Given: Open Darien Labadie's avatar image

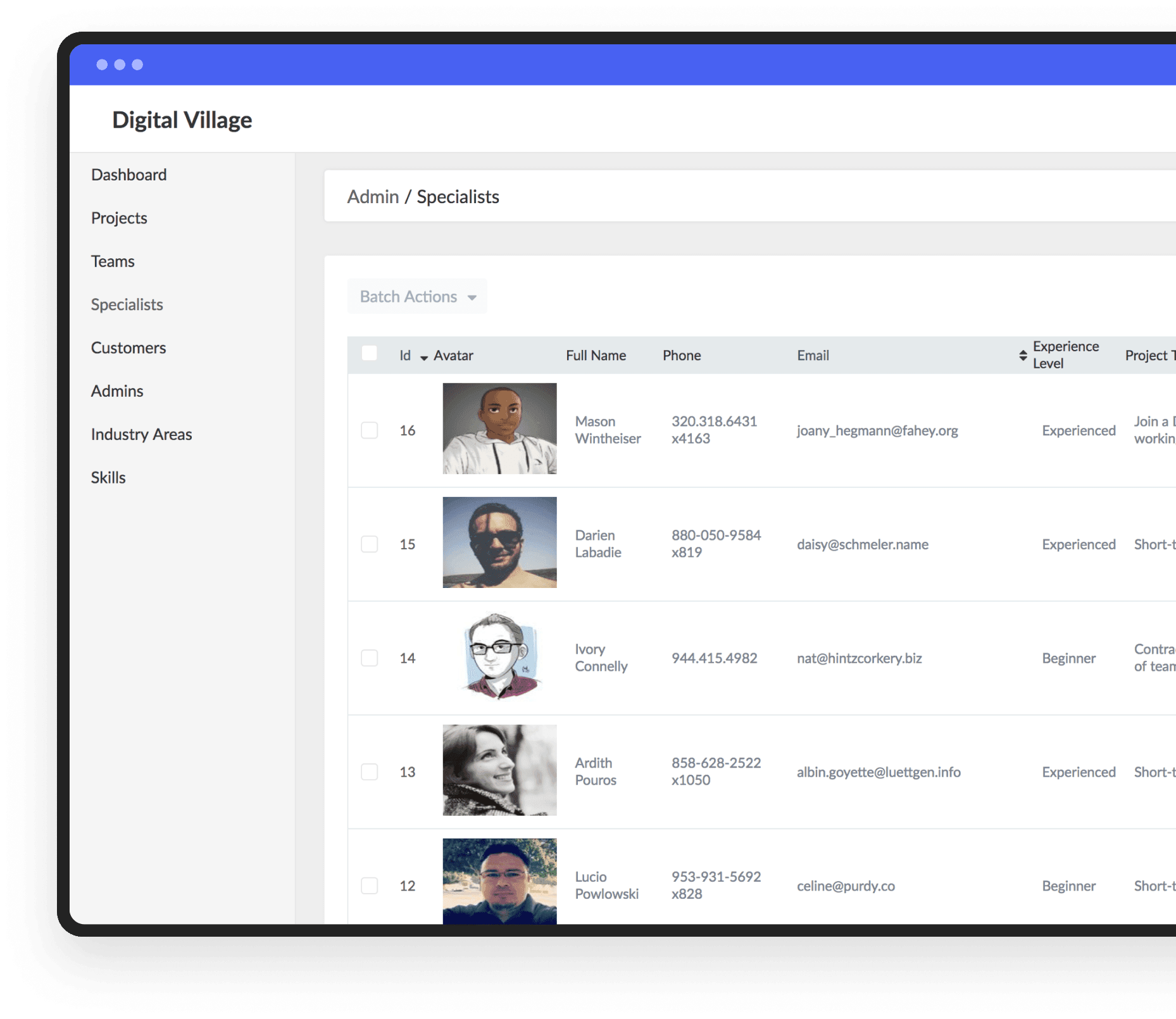Looking at the screenshot, I should pyautogui.click(x=499, y=542).
